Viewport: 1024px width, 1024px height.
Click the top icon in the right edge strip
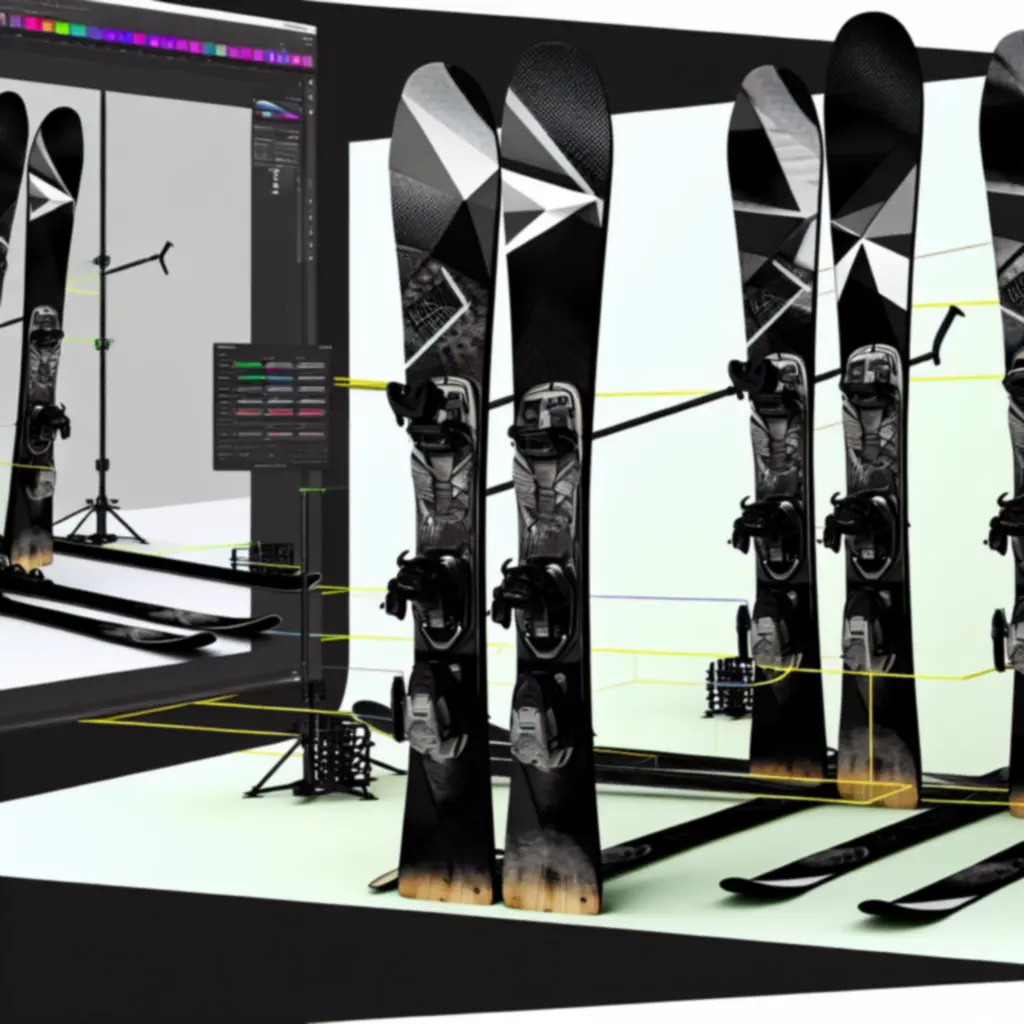point(310,82)
